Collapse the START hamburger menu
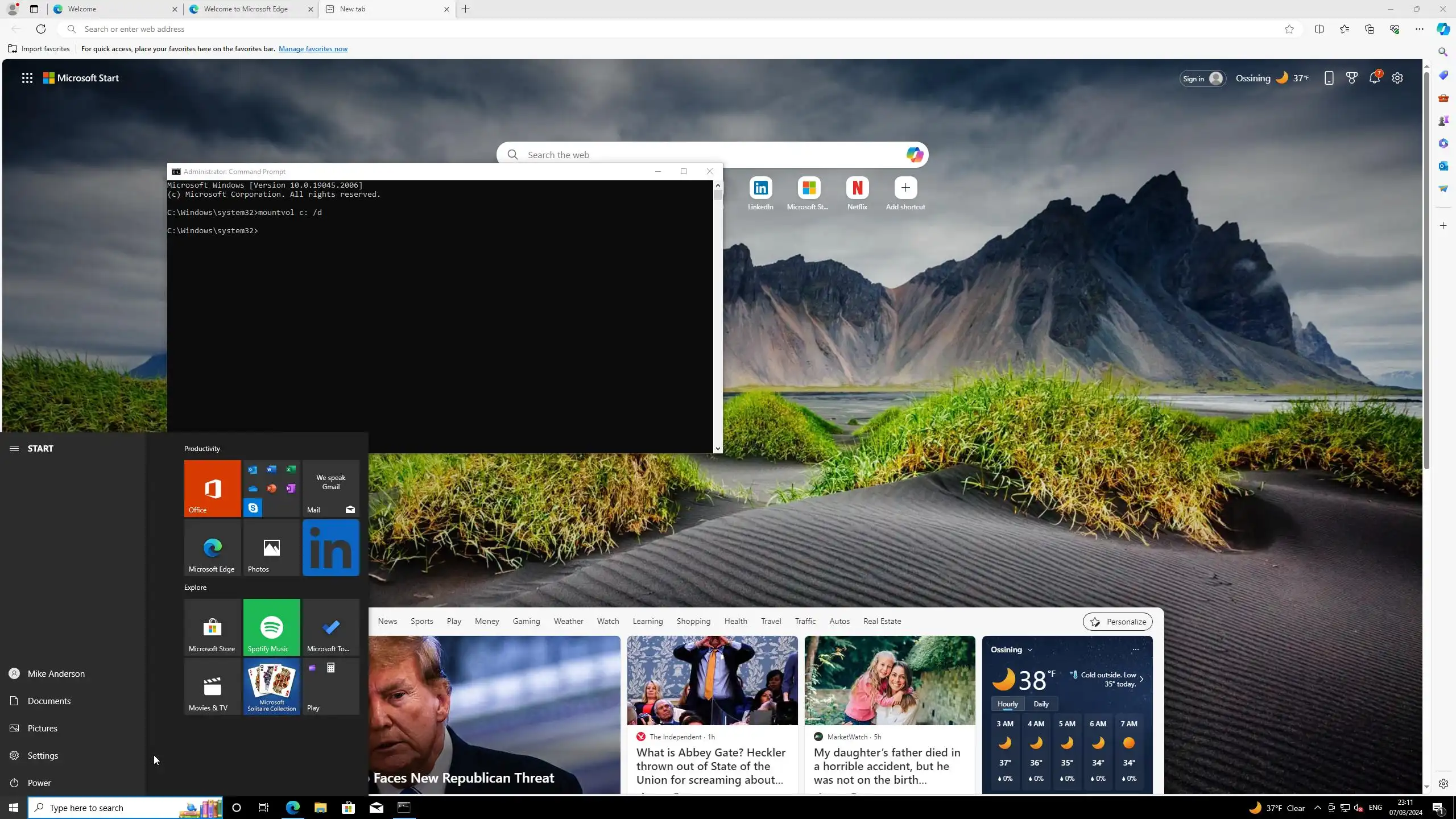The width and height of the screenshot is (1456, 819). pyautogui.click(x=14, y=448)
